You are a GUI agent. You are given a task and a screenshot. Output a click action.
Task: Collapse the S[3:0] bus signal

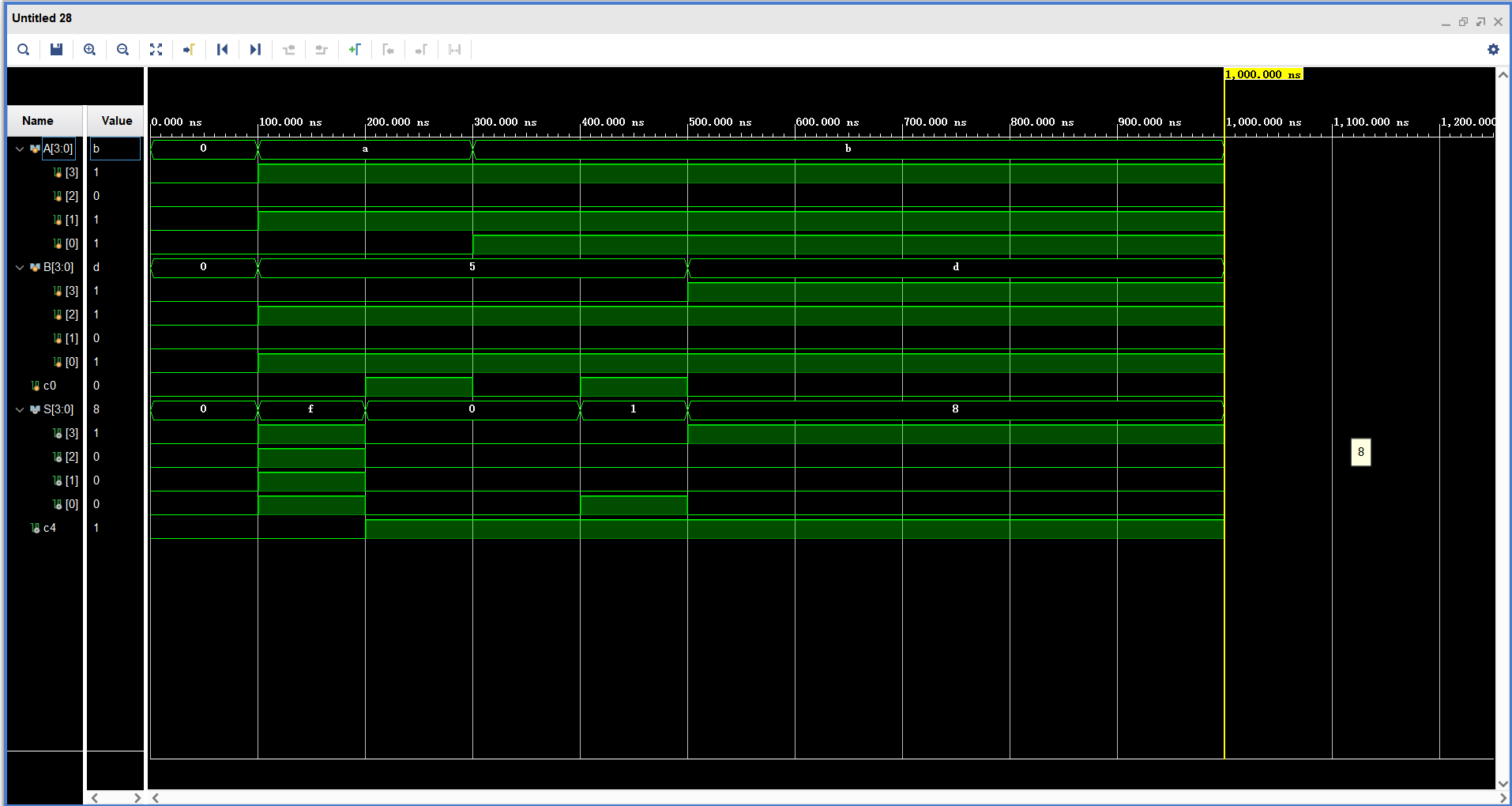coord(18,409)
